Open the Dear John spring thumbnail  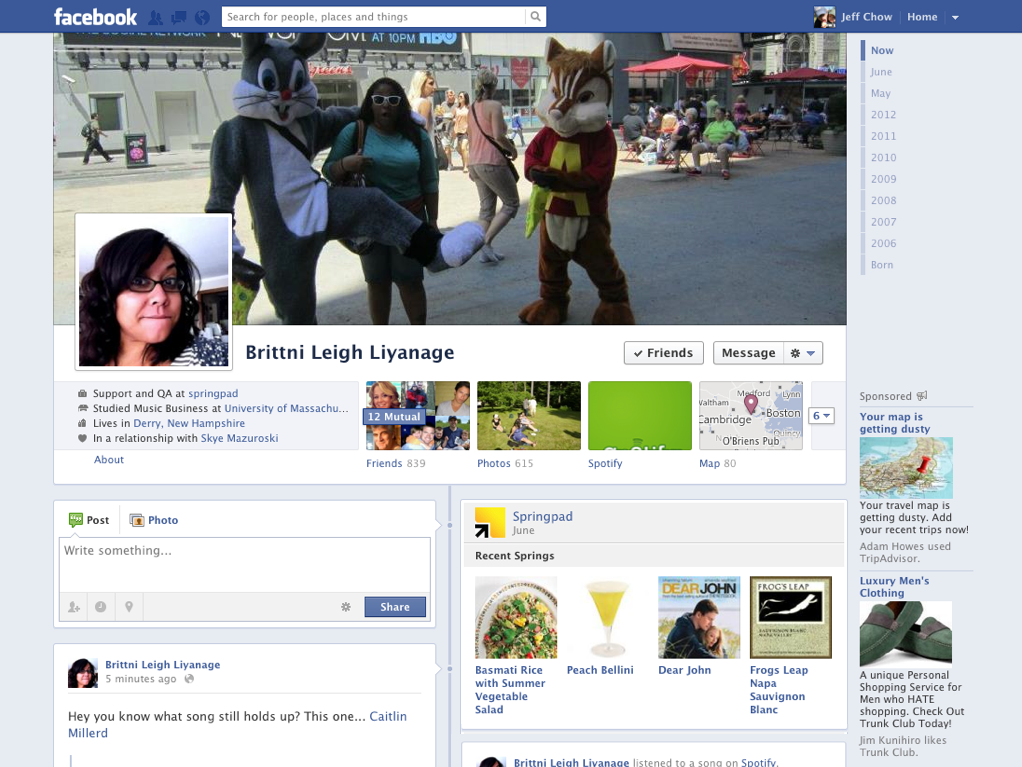coord(699,617)
